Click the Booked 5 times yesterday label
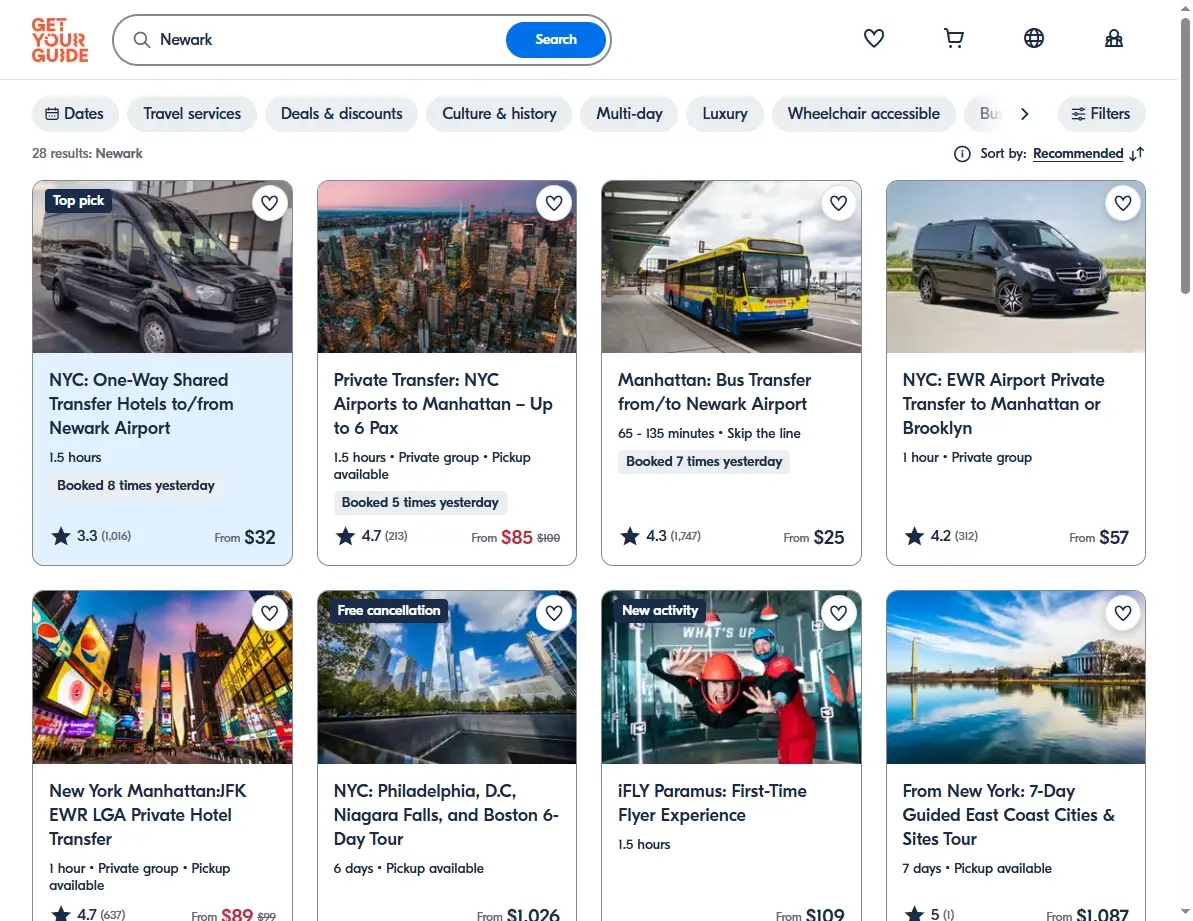Image resolution: width=1193 pixels, height=921 pixels. coord(420,502)
